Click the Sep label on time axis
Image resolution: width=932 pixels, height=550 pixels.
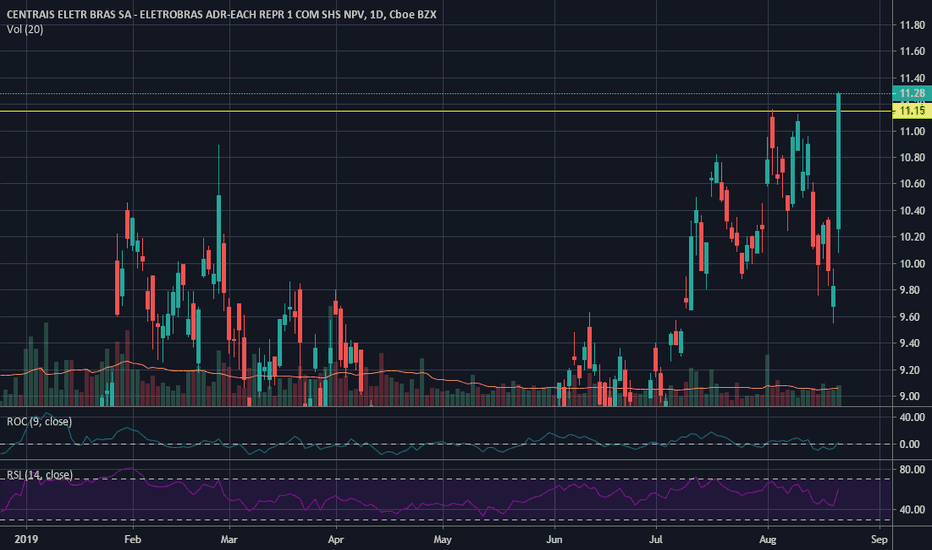pos(879,539)
